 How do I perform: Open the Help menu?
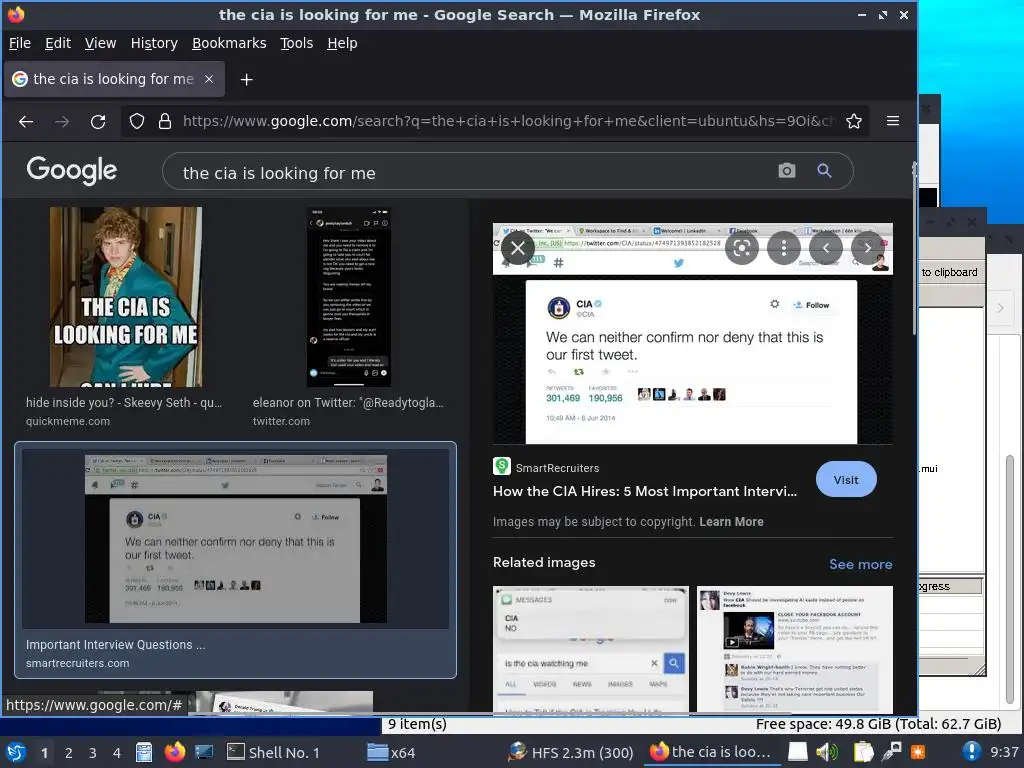(x=342, y=43)
